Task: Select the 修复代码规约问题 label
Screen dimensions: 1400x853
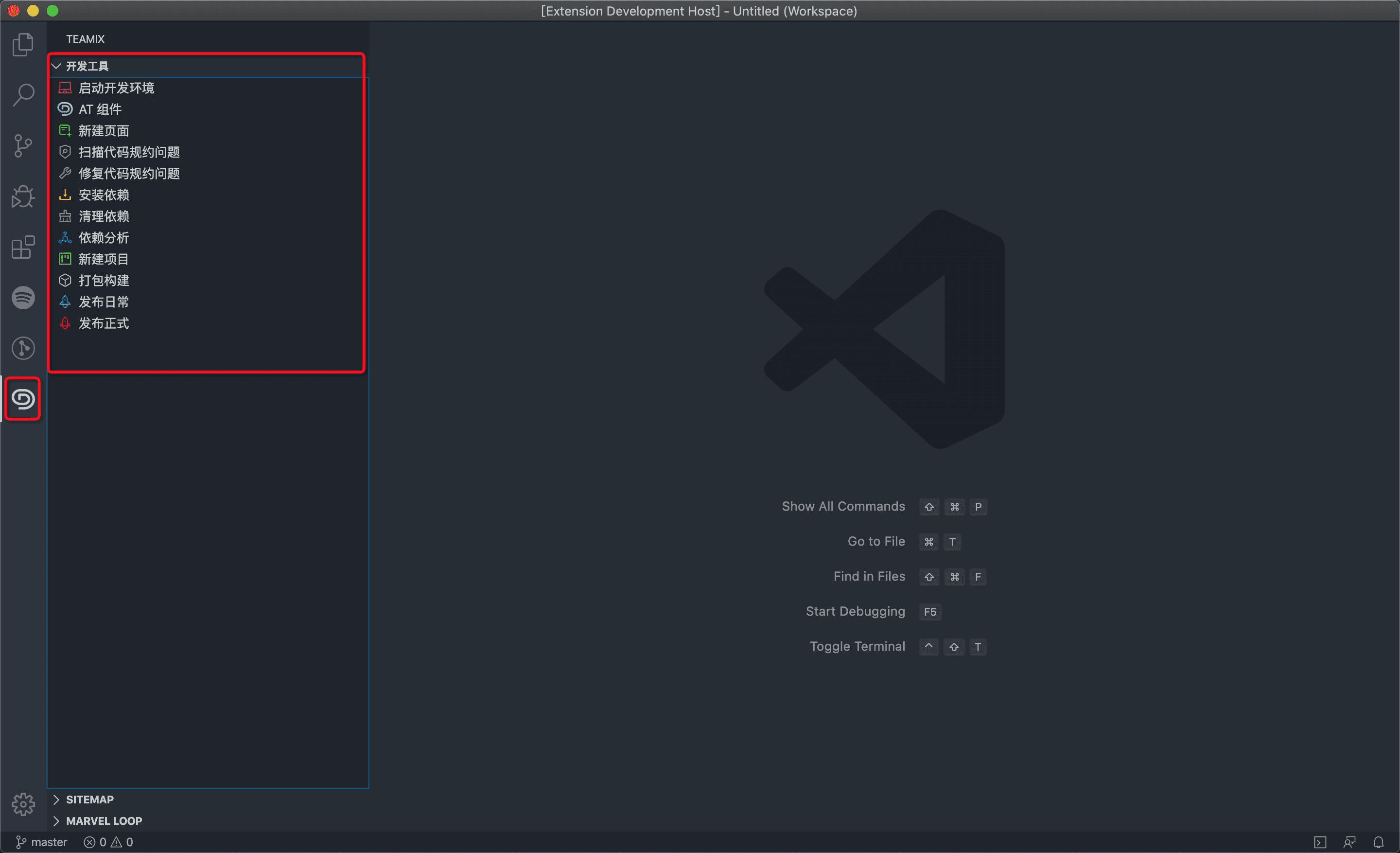Action: click(129, 173)
